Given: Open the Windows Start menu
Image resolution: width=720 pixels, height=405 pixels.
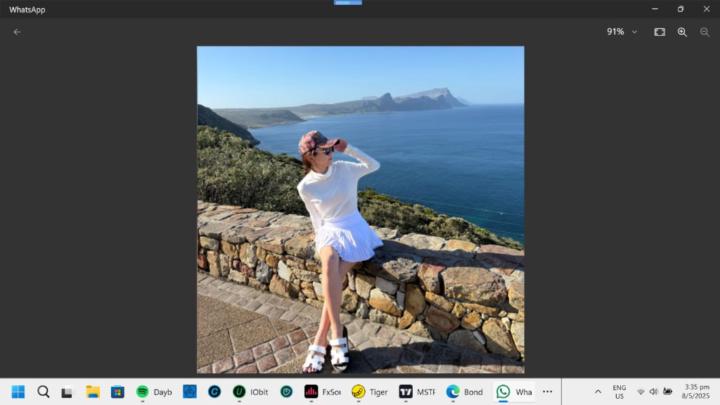Looking at the screenshot, I should point(18,392).
